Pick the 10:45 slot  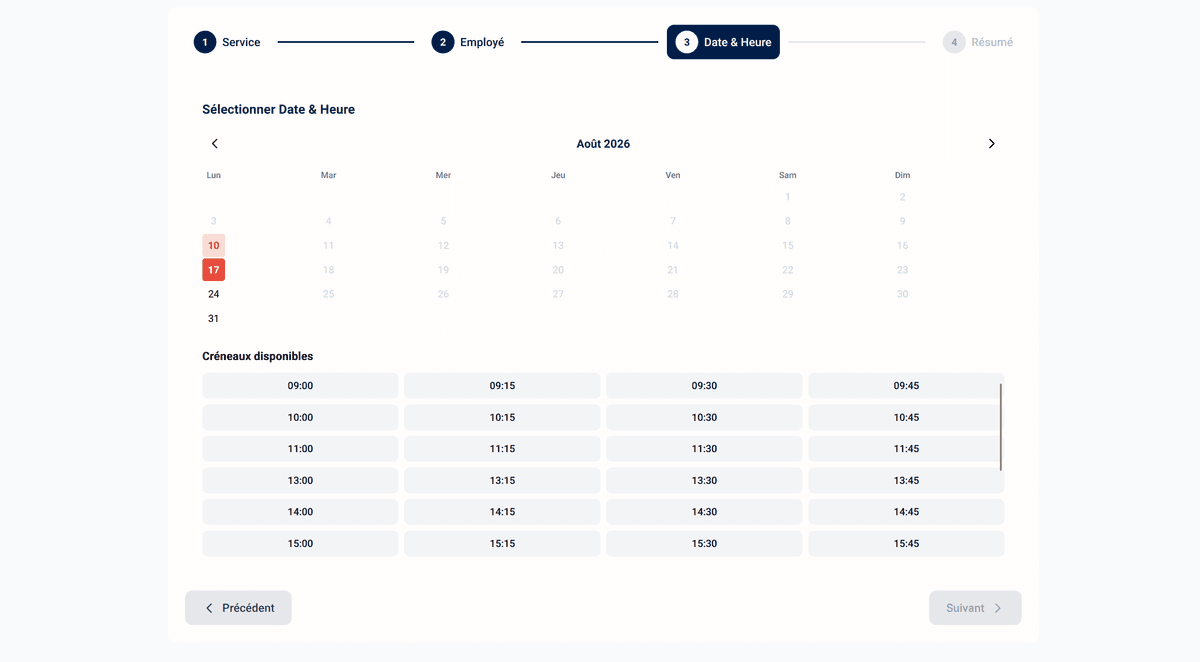coord(906,417)
